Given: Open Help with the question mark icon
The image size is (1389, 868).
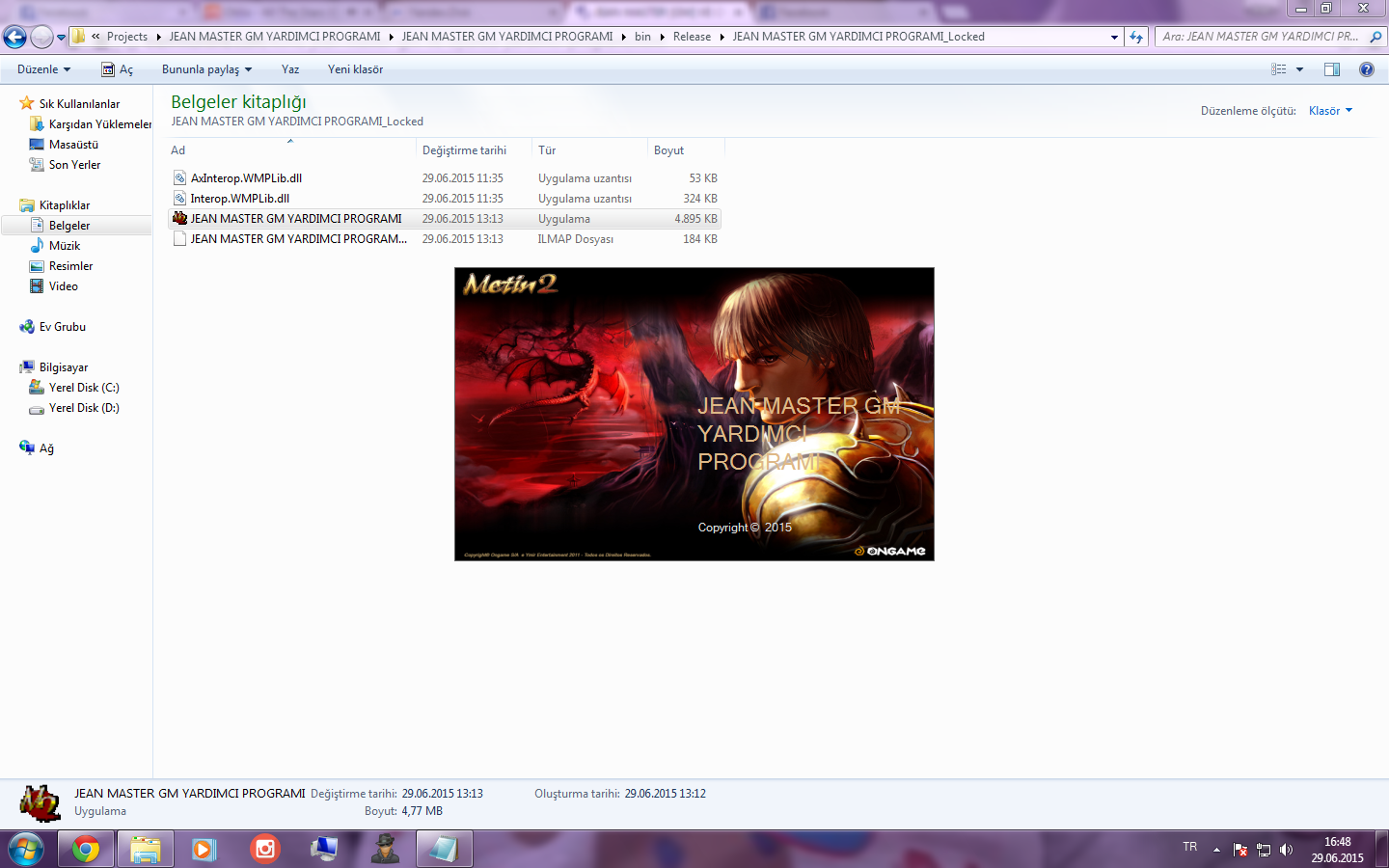Looking at the screenshot, I should (1367, 69).
